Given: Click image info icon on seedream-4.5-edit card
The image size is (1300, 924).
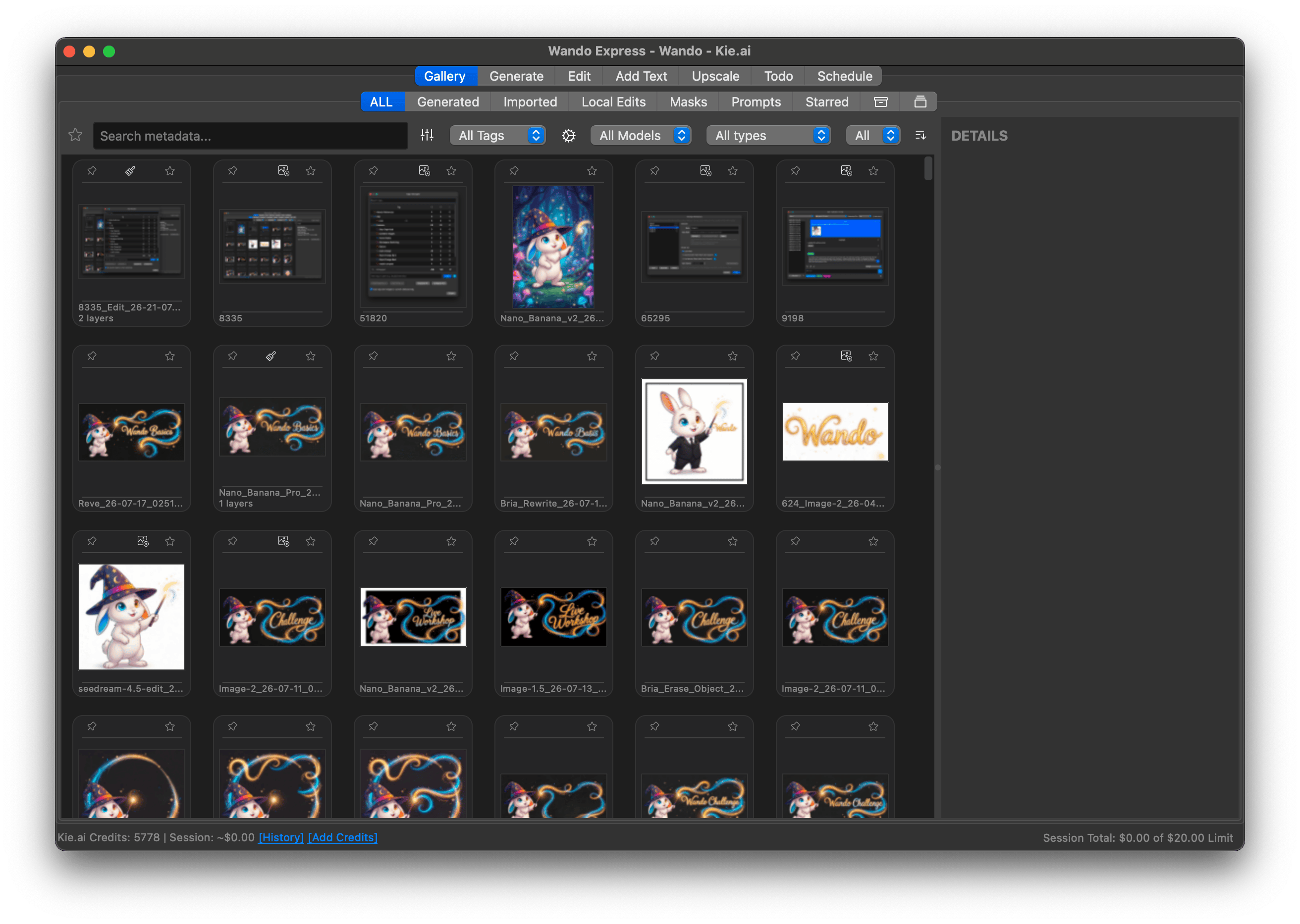Looking at the screenshot, I should (x=143, y=541).
